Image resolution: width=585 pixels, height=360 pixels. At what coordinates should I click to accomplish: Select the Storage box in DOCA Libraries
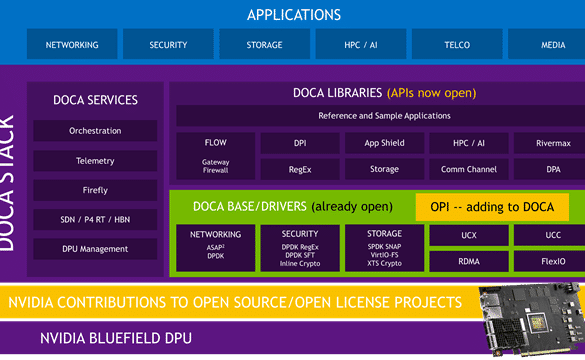[x=384, y=169]
